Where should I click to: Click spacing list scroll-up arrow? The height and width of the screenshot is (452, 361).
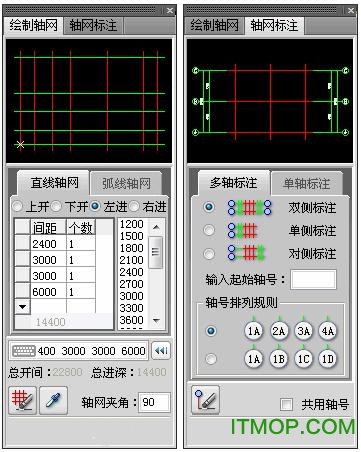coord(156,227)
